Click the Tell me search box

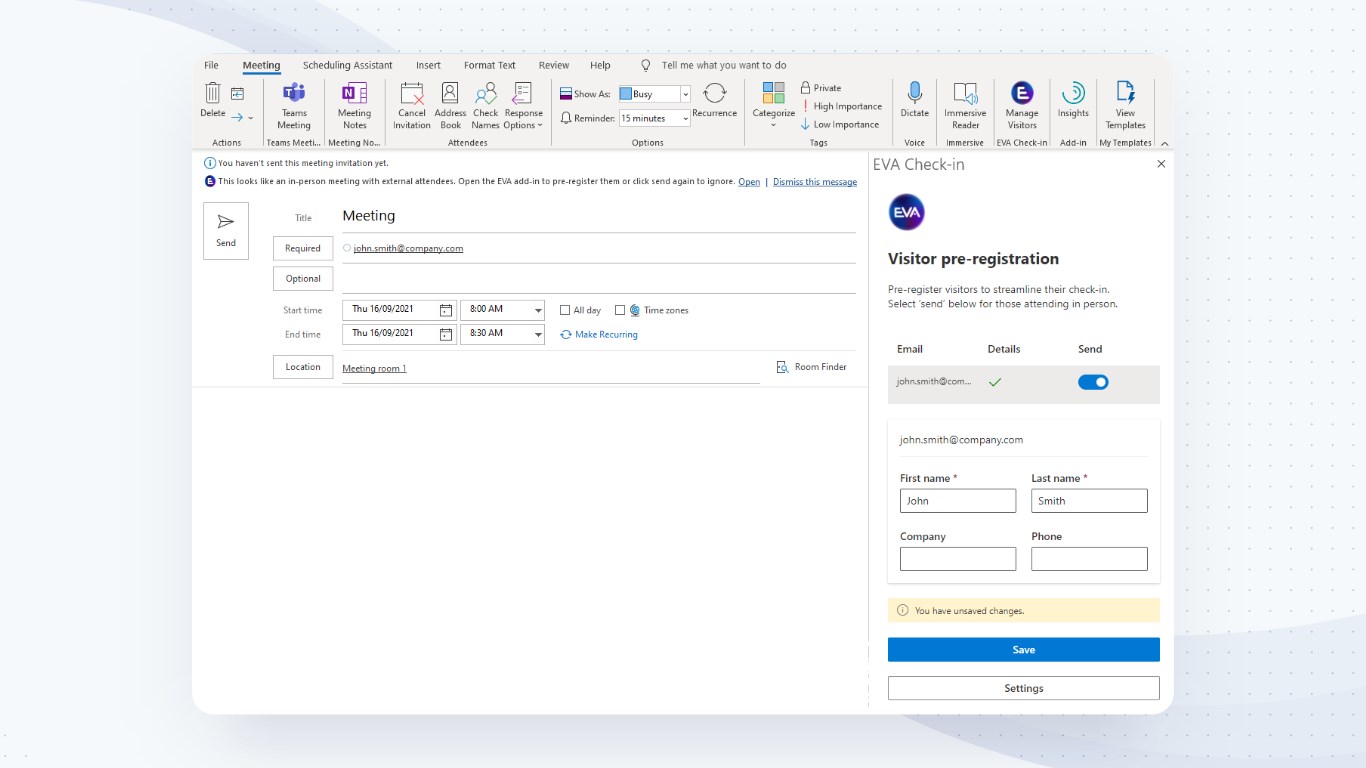pos(724,65)
